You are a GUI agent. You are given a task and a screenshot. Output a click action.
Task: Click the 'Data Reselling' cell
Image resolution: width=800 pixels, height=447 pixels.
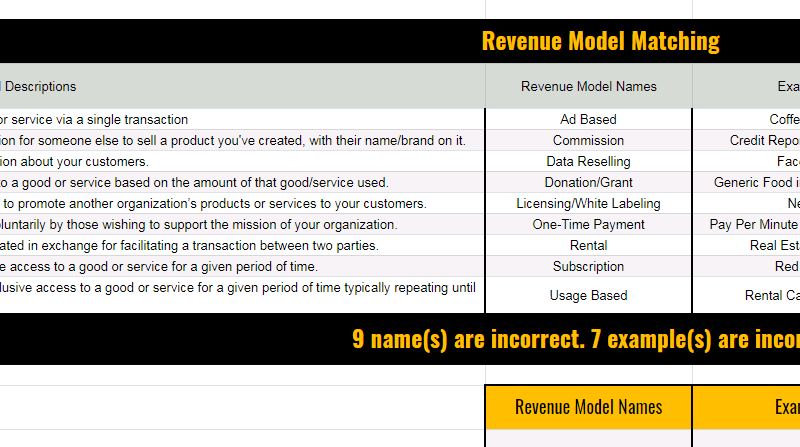point(588,161)
